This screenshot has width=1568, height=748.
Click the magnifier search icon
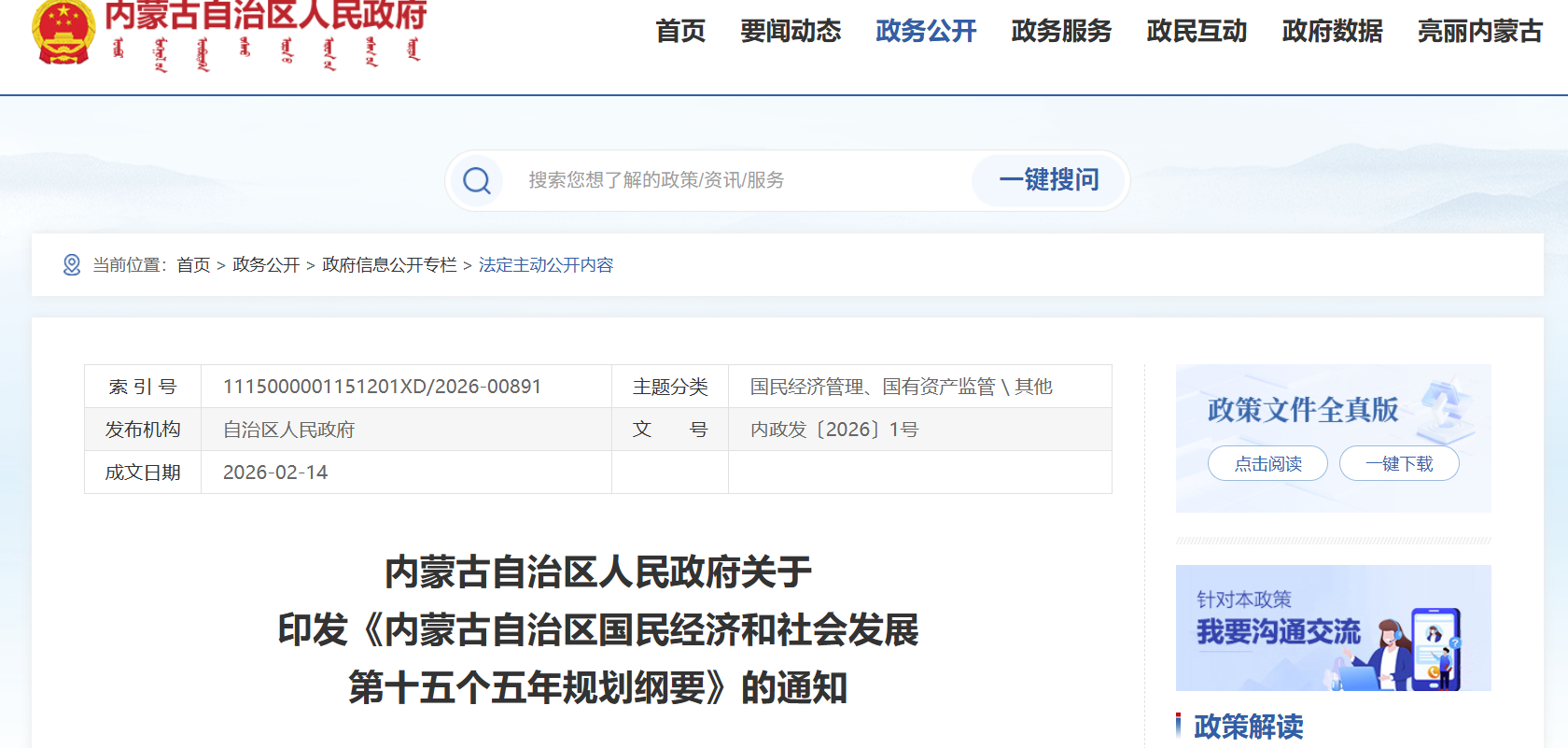[477, 180]
